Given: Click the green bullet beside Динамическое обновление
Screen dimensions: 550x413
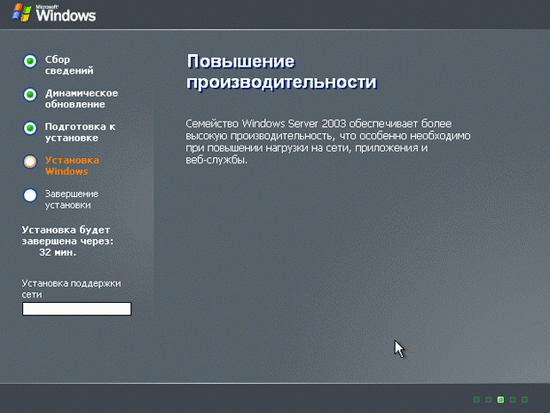Looking at the screenshot, I should (x=30, y=94).
